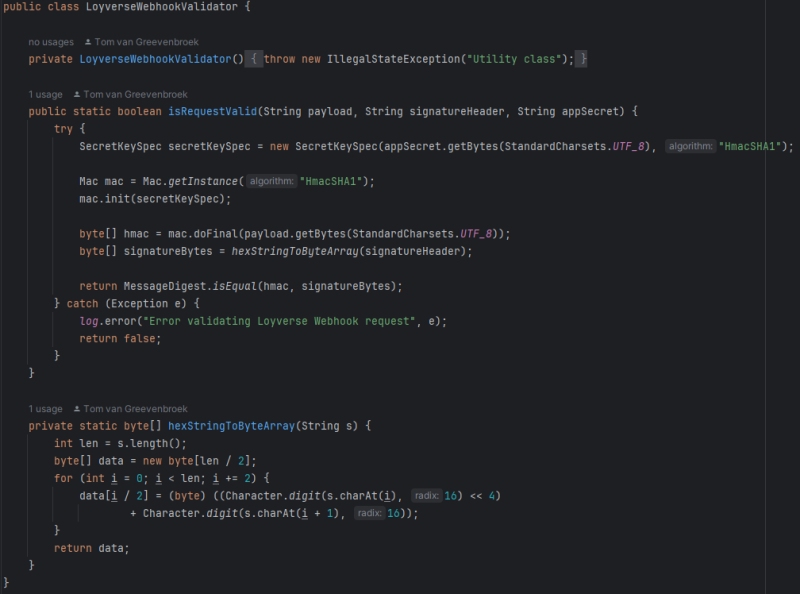Click the 'algorithm:' inlay hint in Mac.getInstance

(x=272, y=181)
